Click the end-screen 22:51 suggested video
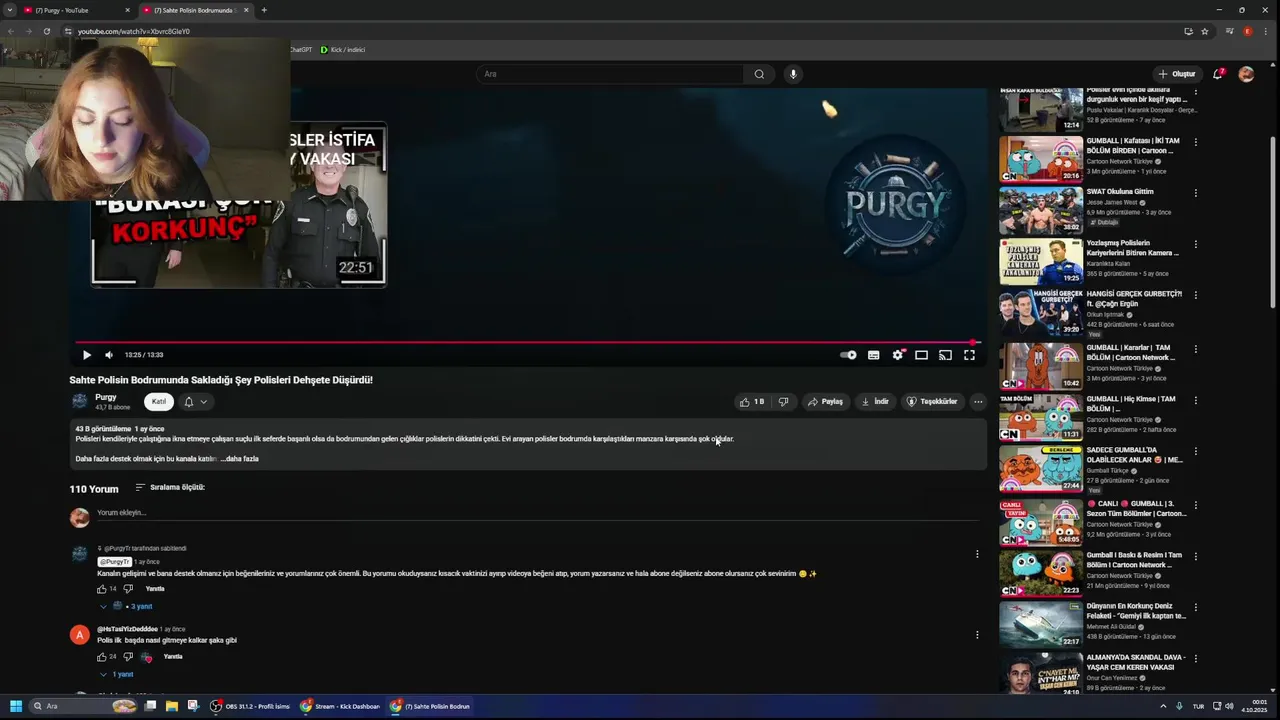 point(238,205)
